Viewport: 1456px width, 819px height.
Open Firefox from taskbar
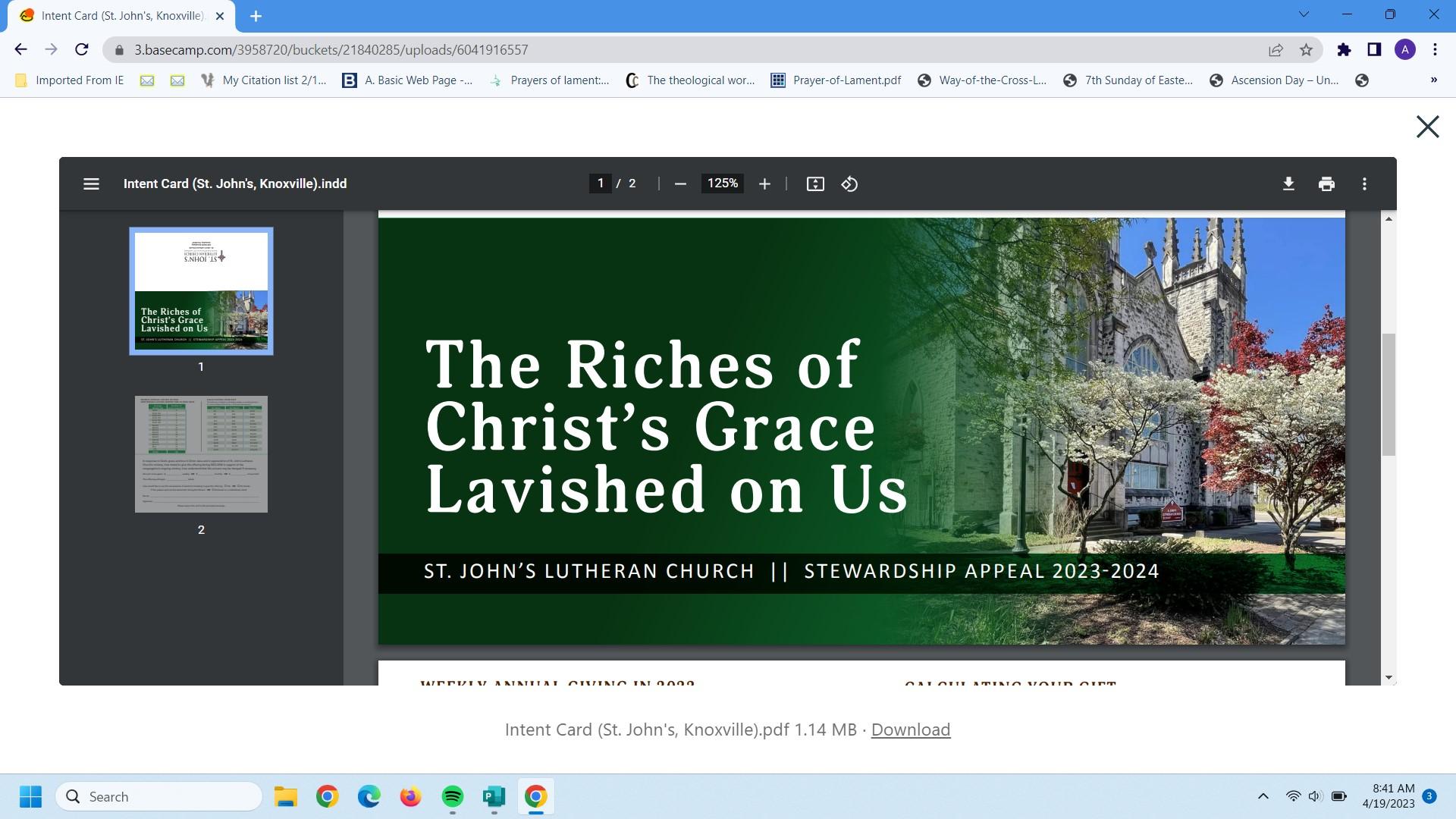point(410,796)
